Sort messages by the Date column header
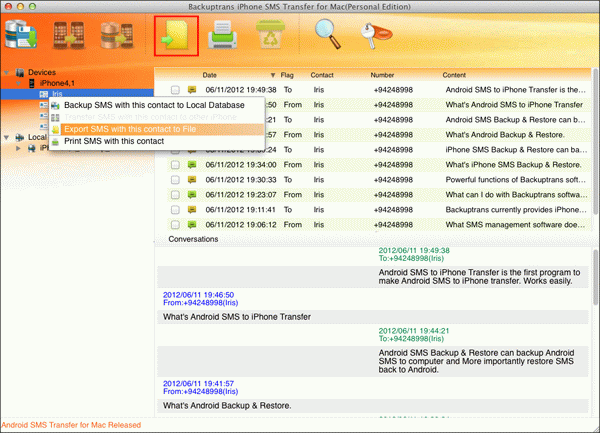This screenshot has height=433, width=600. coord(210,75)
